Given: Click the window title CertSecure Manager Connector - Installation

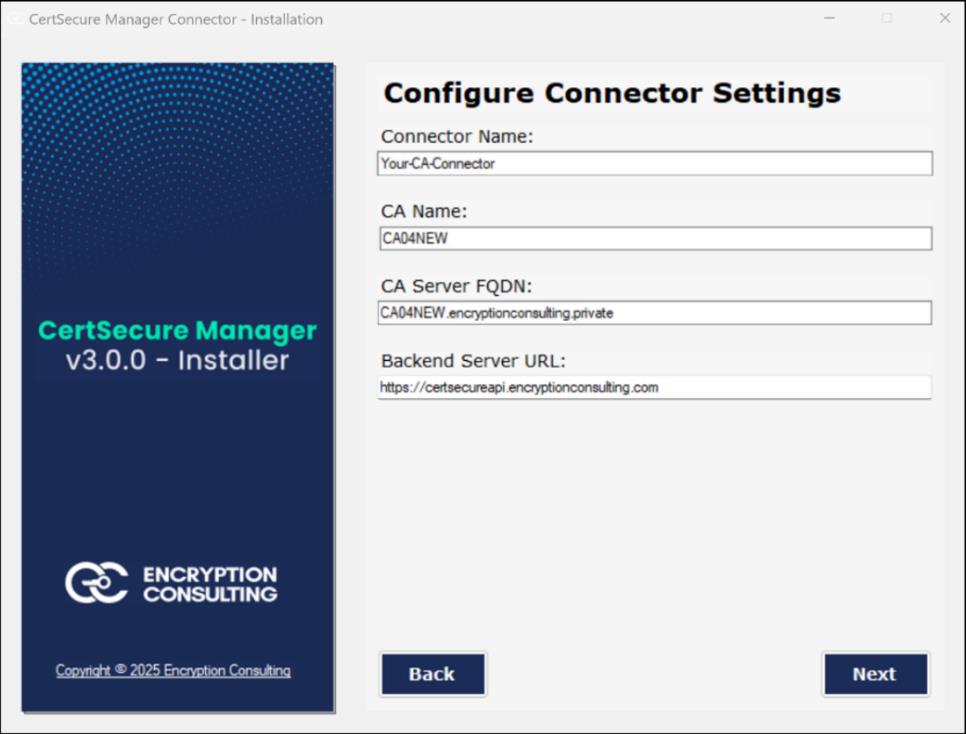Looking at the screenshot, I should click(176, 19).
